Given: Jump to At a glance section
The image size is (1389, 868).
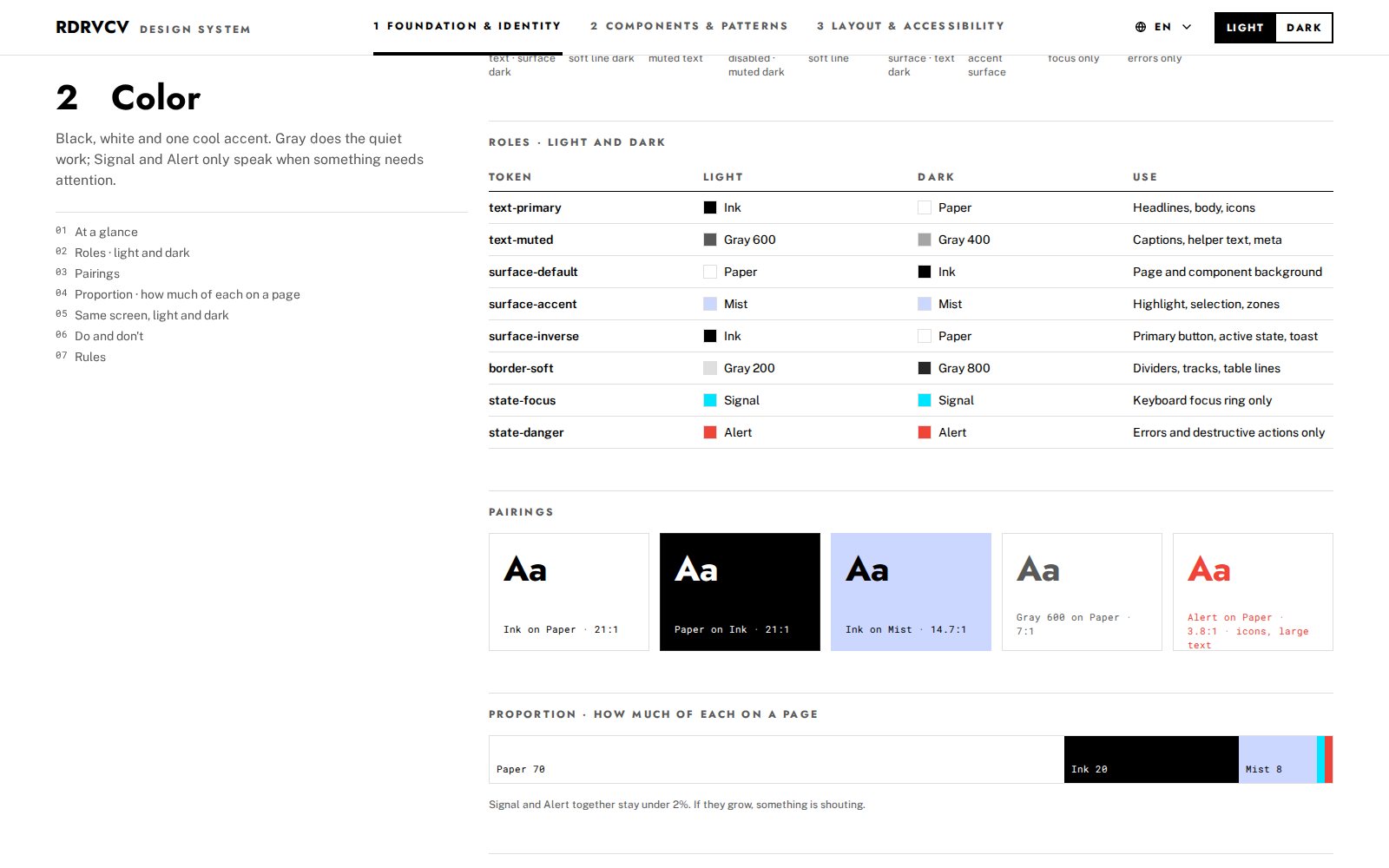Looking at the screenshot, I should coord(106,232).
